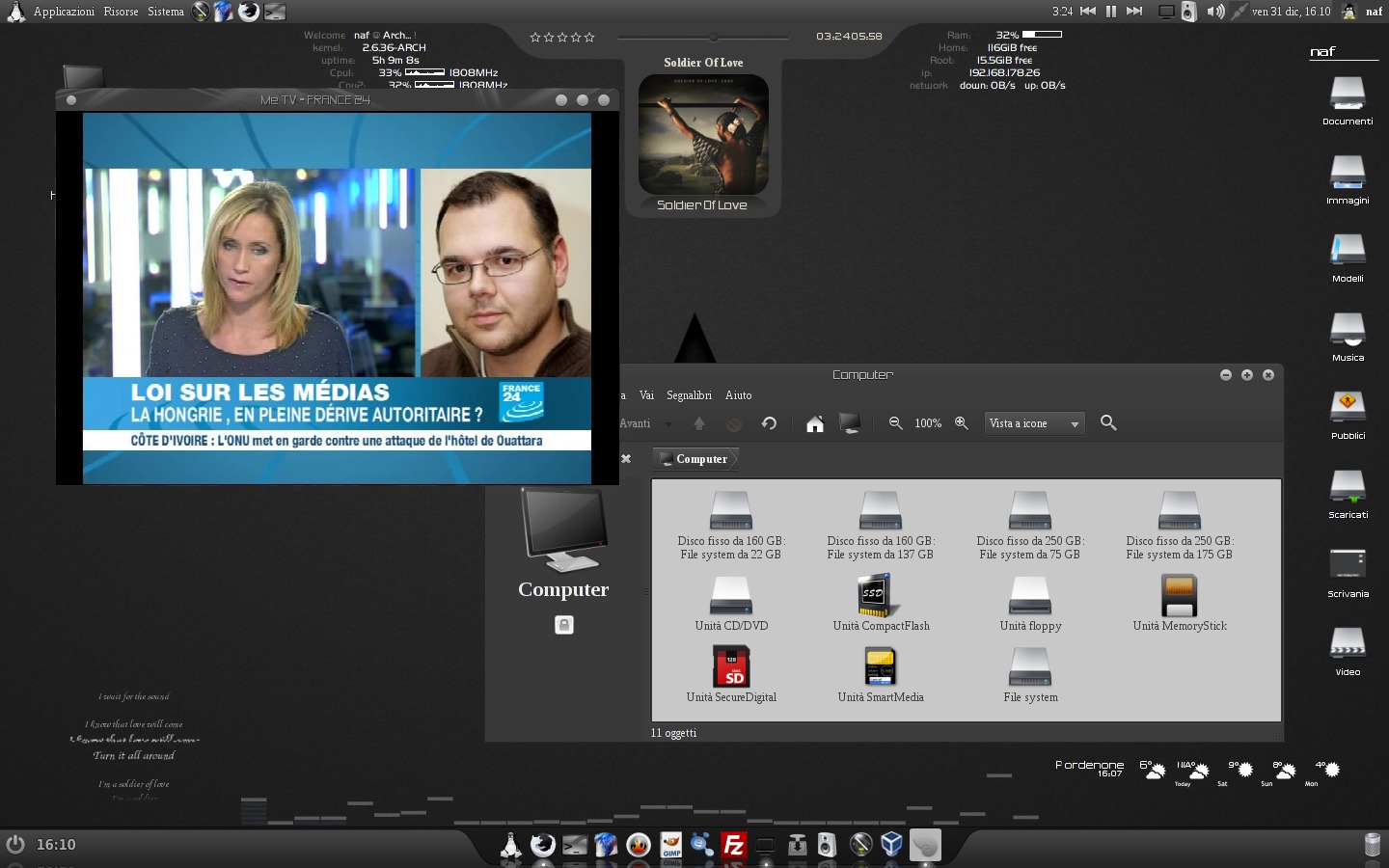This screenshot has height=868, width=1389.
Task: Select the Unità CD/DVD drive
Action: tap(731, 604)
